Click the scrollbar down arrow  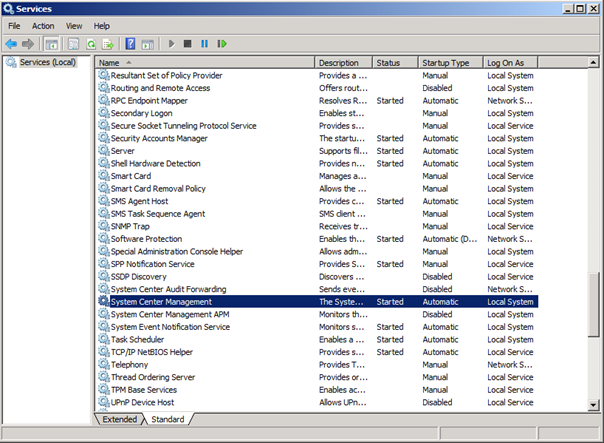[x=593, y=405]
